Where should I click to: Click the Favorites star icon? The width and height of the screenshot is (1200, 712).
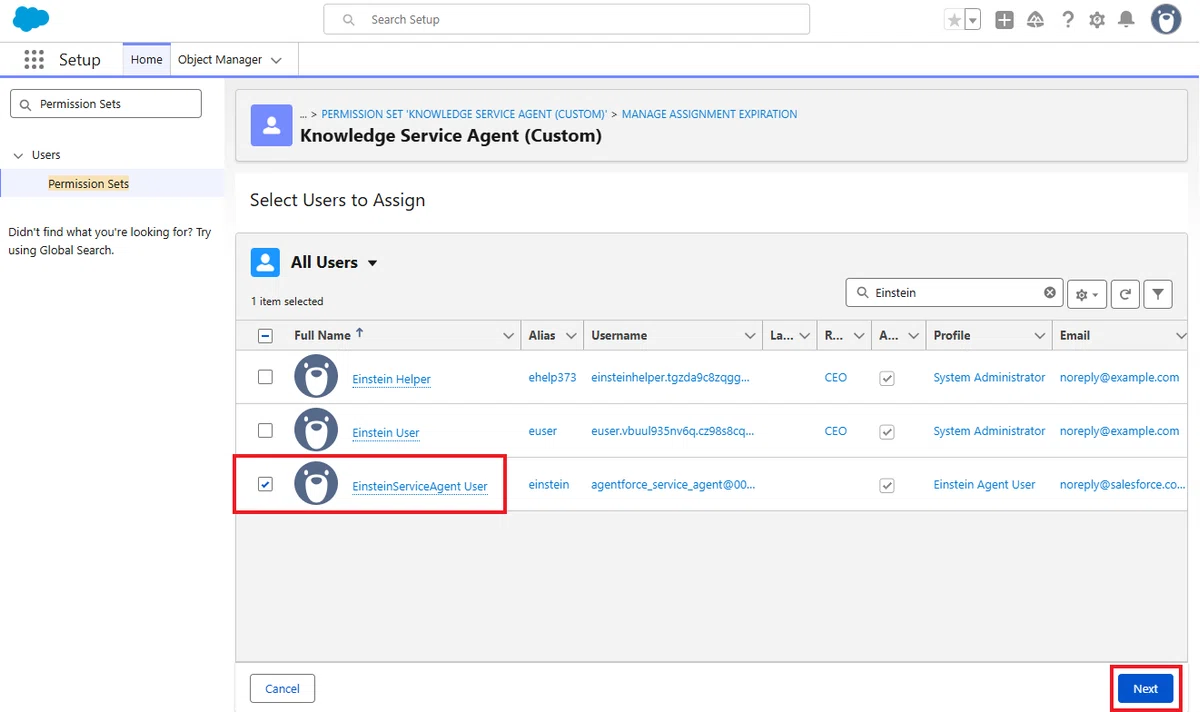[x=955, y=20]
